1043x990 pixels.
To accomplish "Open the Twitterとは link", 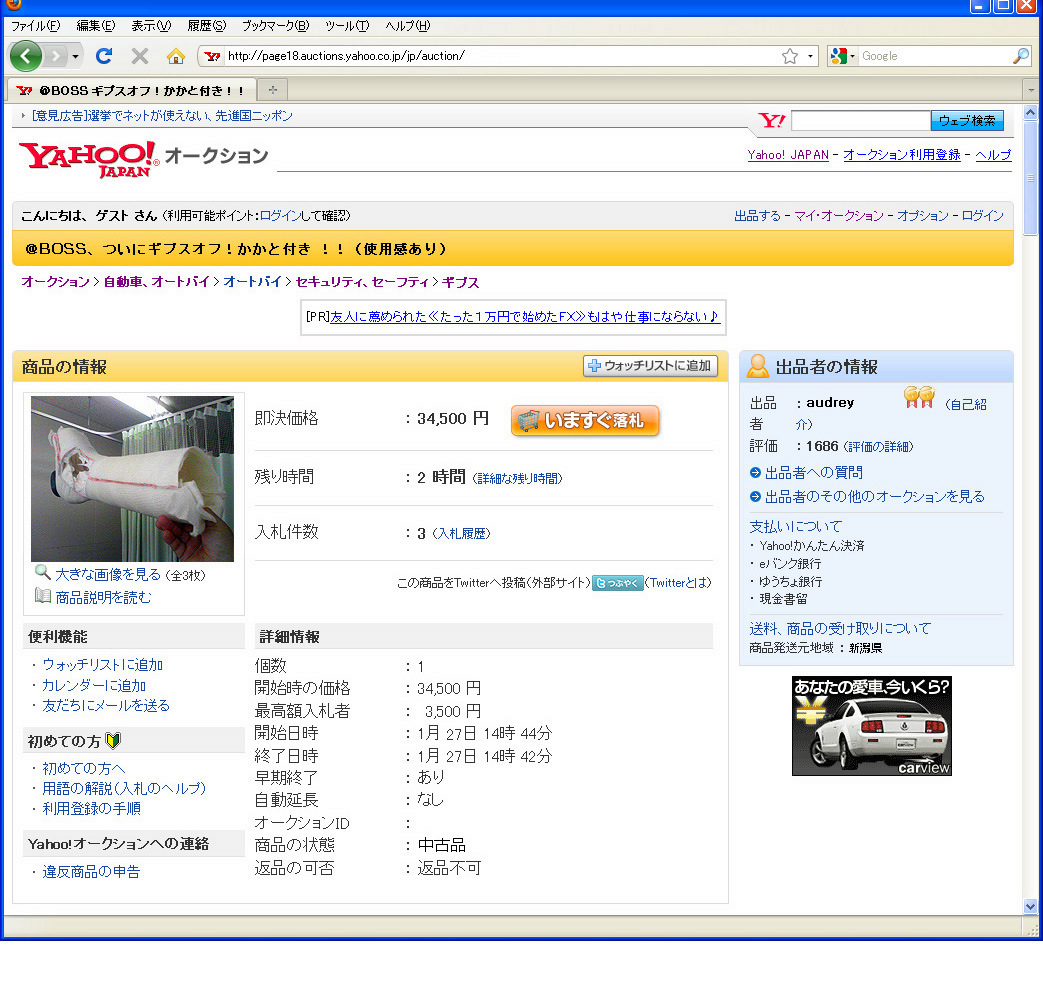I will pos(678,583).
